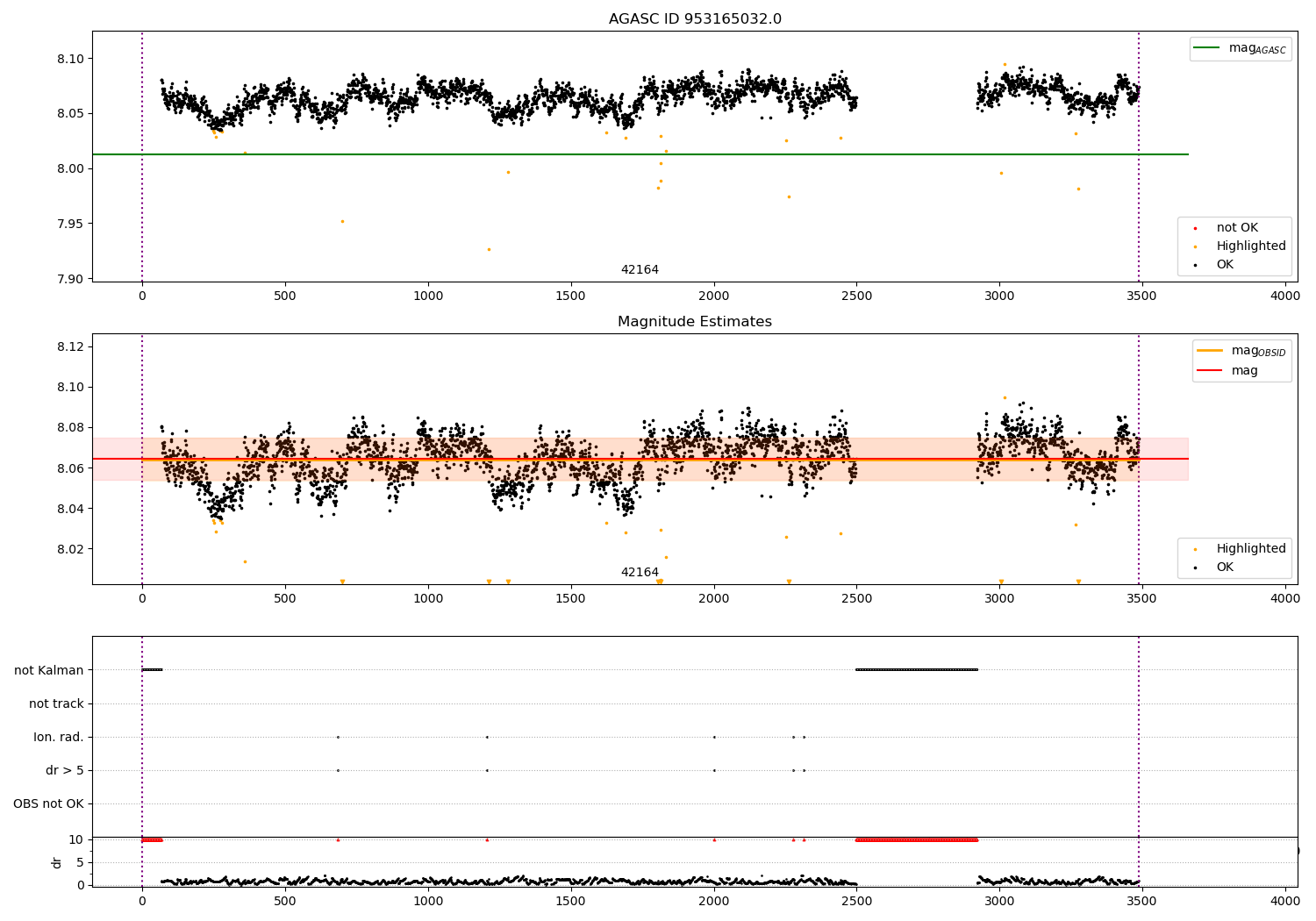
Task: Click the 'Ion. rad.' axis label
Action: click(59, 737)
